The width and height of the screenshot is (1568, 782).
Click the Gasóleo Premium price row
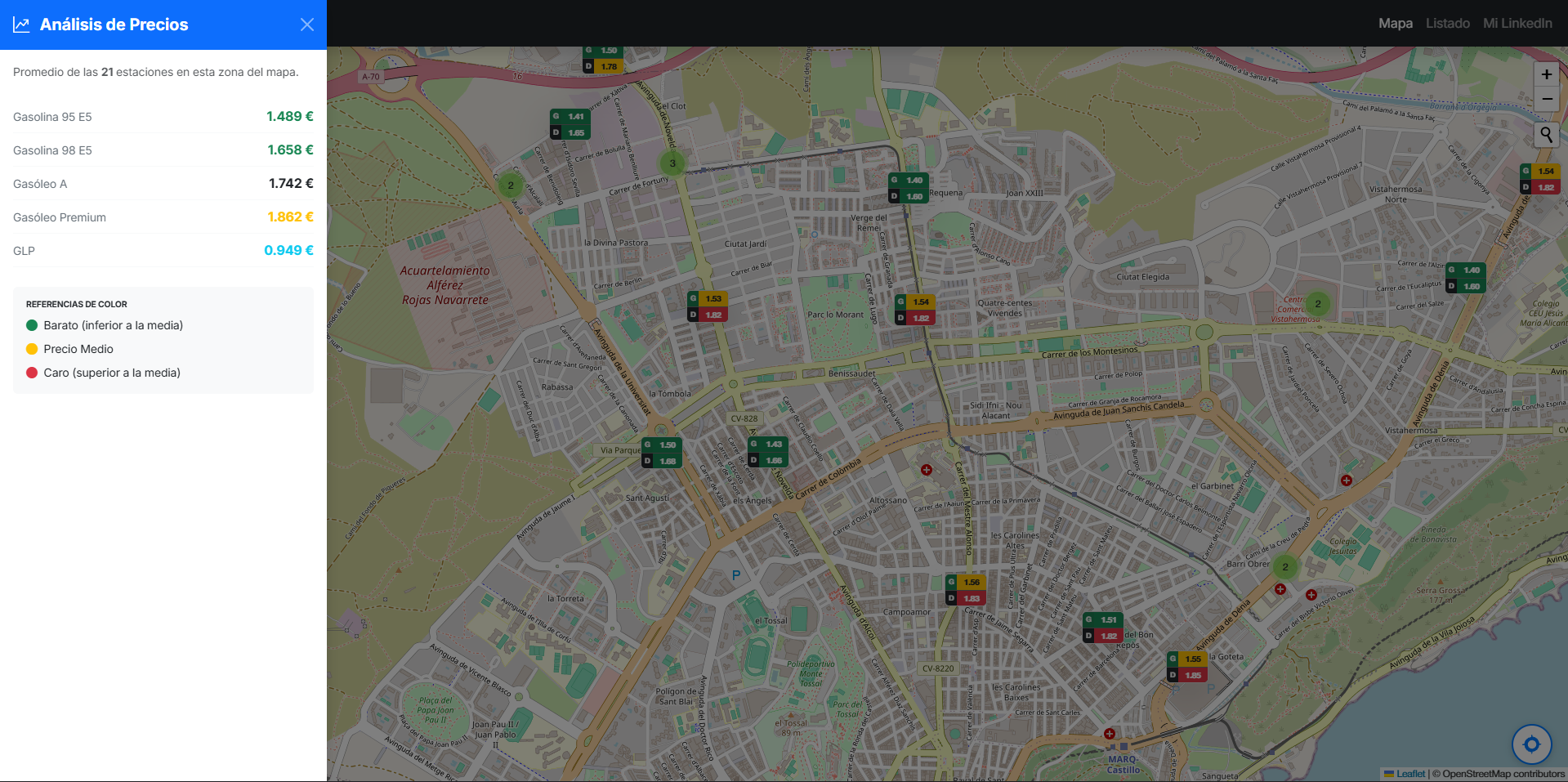point(163,217)
